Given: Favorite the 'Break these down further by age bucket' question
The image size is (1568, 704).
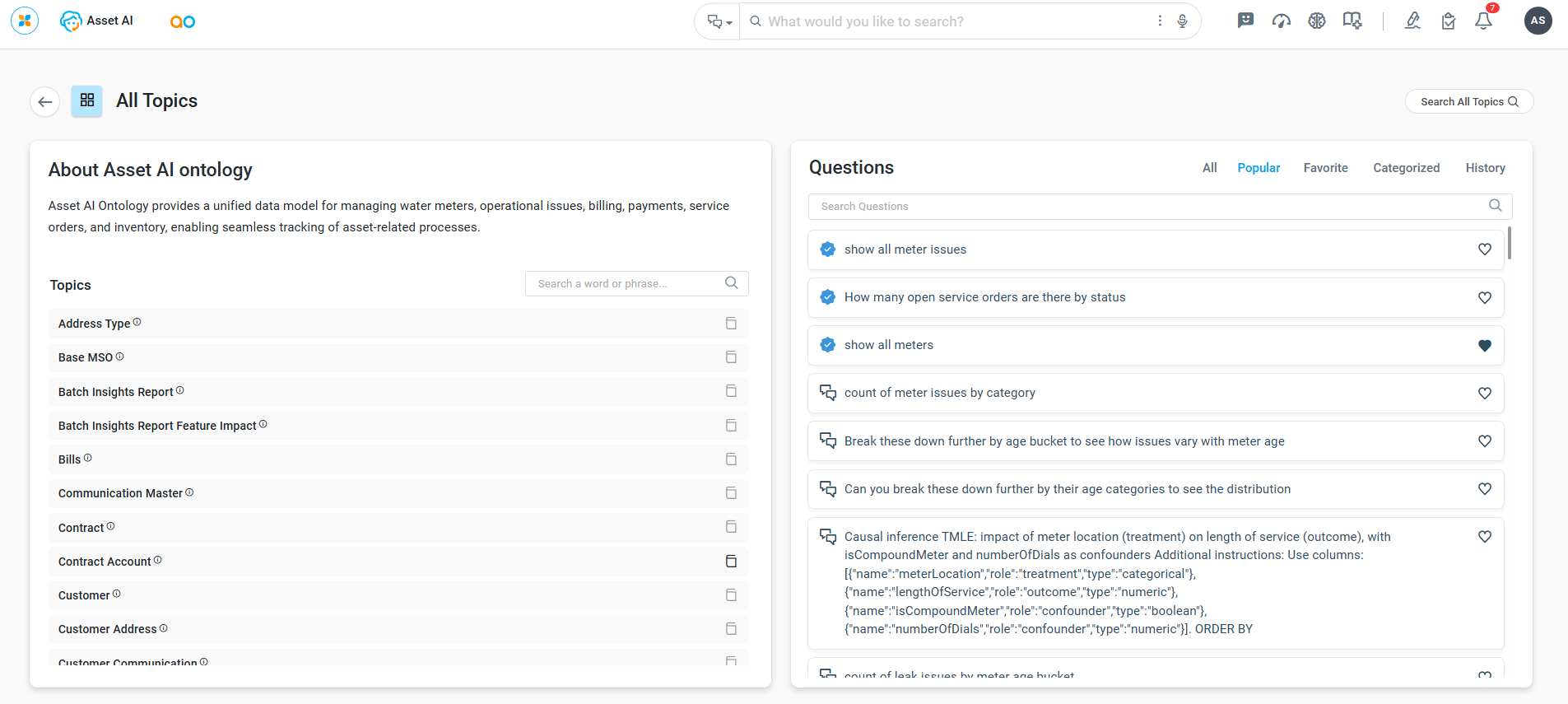Looking at the screenshot, I should 1485,441.
